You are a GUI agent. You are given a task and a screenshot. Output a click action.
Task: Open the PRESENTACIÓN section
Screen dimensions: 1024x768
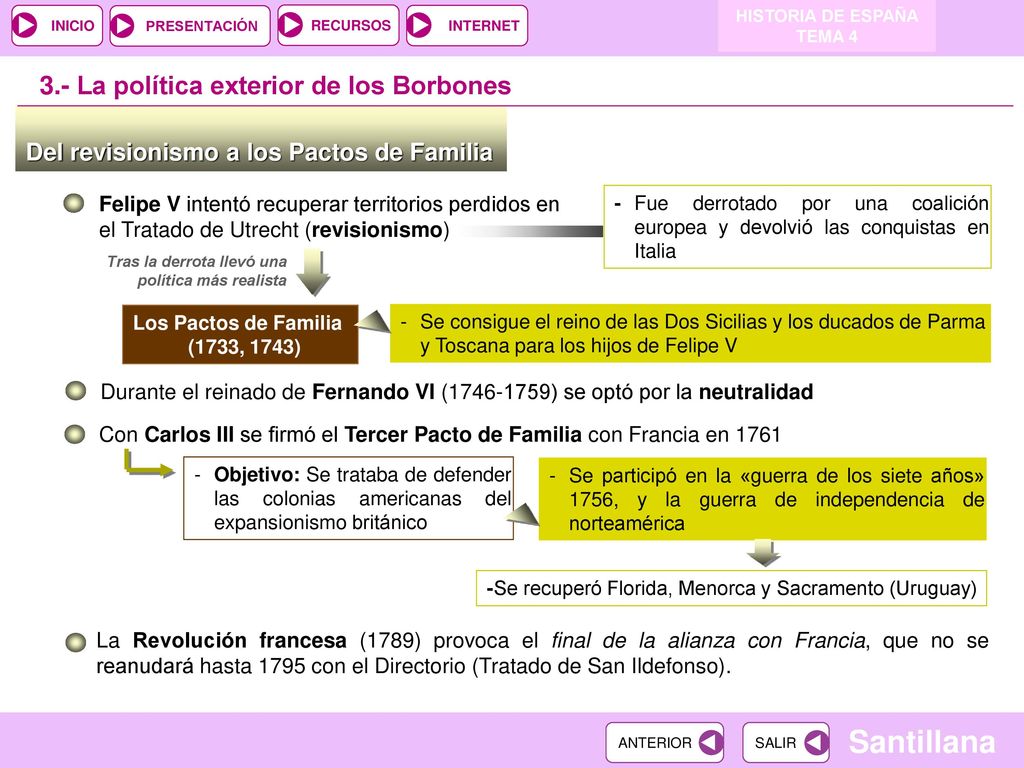(x=190, y=25)
